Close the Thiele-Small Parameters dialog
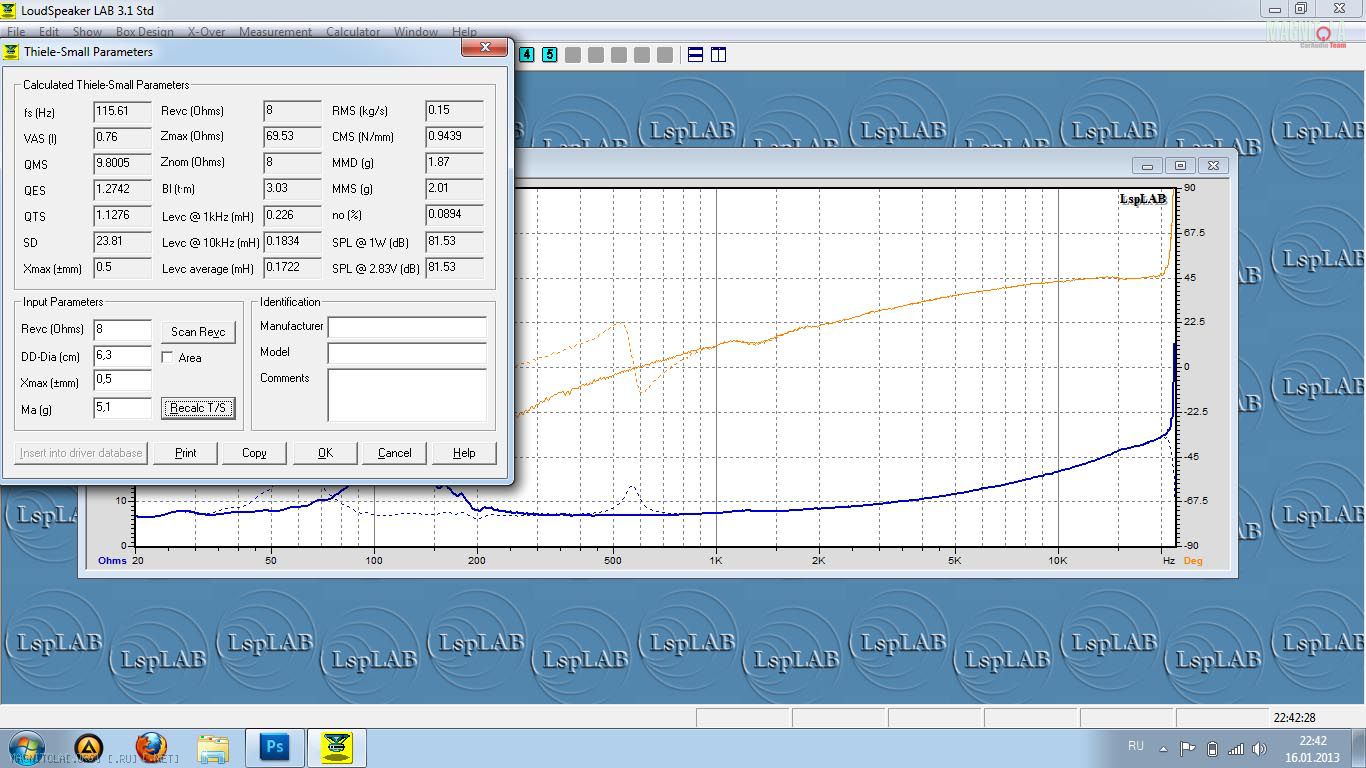This screenshot has height=768, width=1366. pos(485,47)
